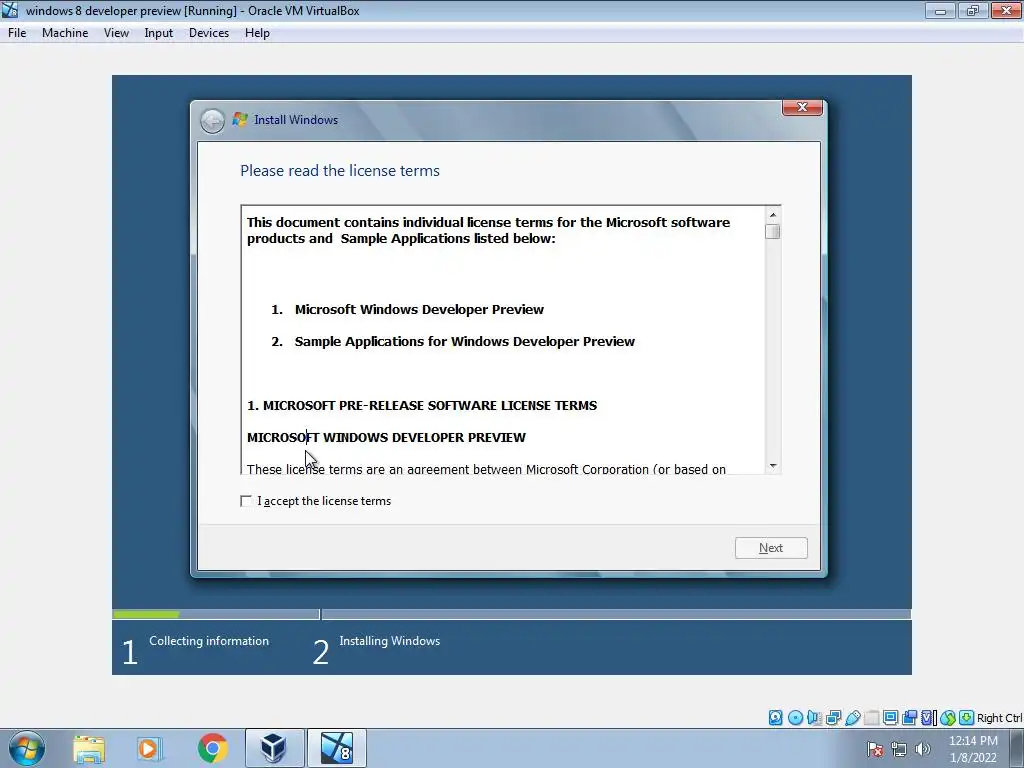Screen dimensions: 1024x768
Task: Open the Input menu
Action: pyautogui.click(x=159, y=33)
